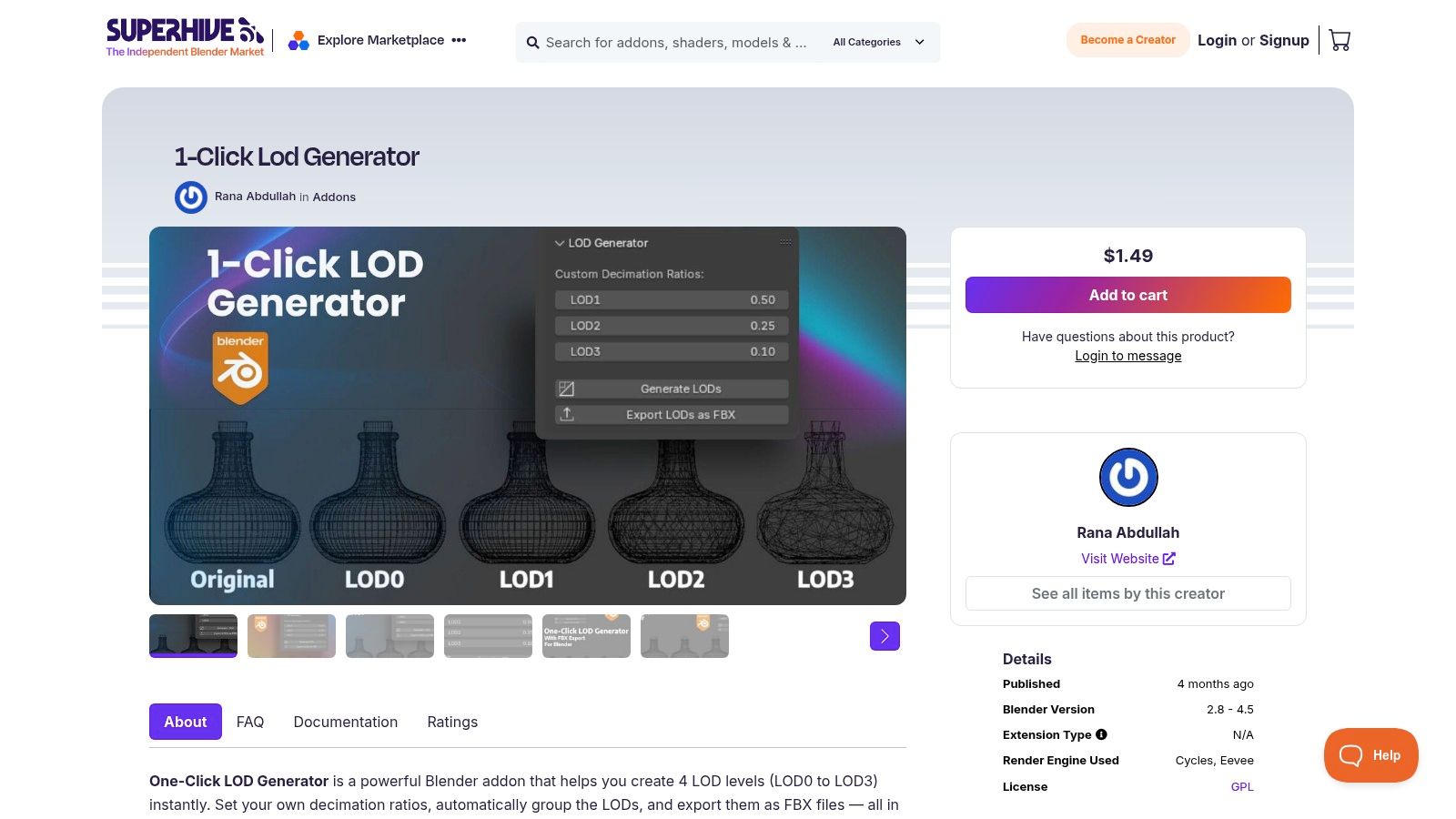Open the shopping cart icon
Viewport: 1456px width, 819px height.
[1340, 40]
